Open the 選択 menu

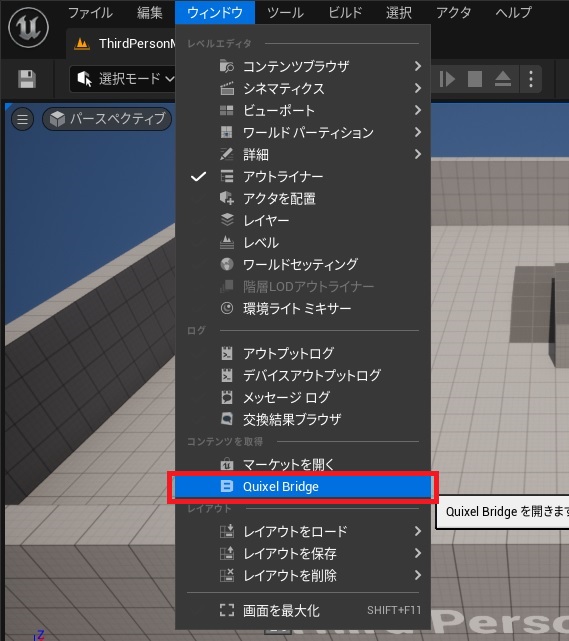(399, 13)
